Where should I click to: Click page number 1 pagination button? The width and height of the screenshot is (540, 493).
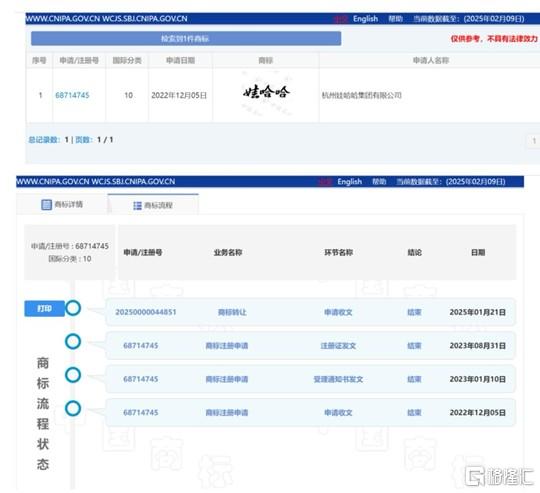[x=534, y=141]
